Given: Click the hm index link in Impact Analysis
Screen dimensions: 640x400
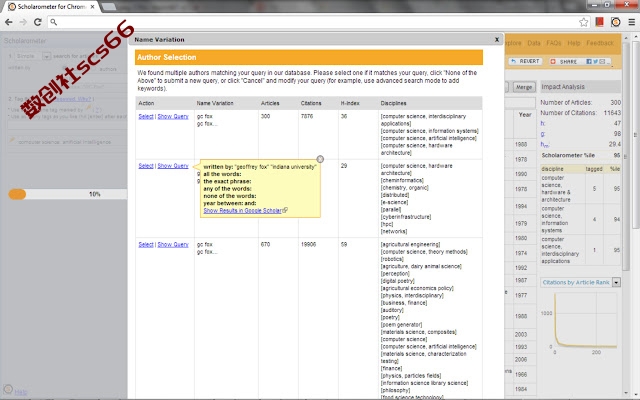Looking at the screenshot, I should (544, 144).
